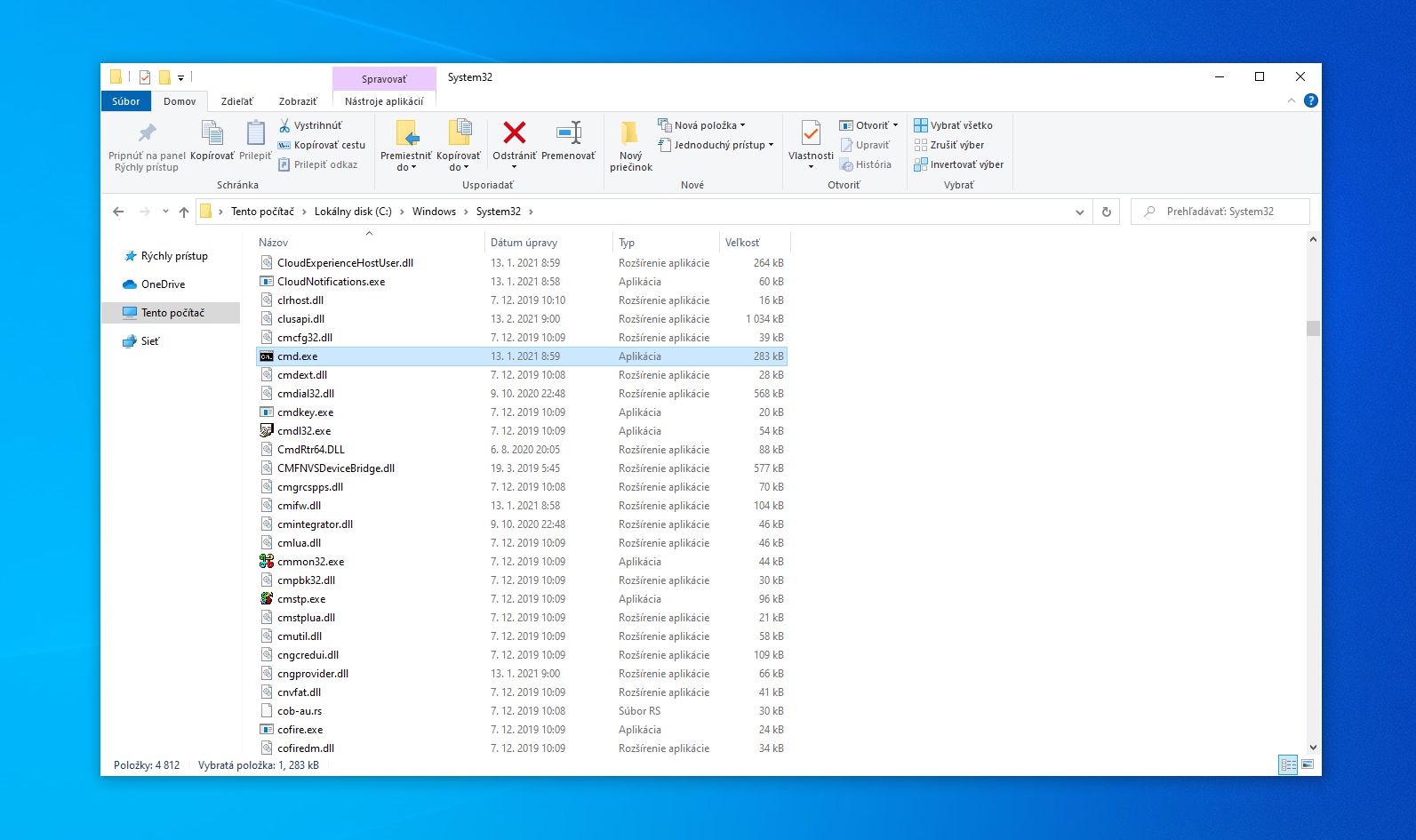This screenshot has width=1416, height=840.
Task: Expand chevron after Windows in breadcrumb
Action: (x=466, y=212)
